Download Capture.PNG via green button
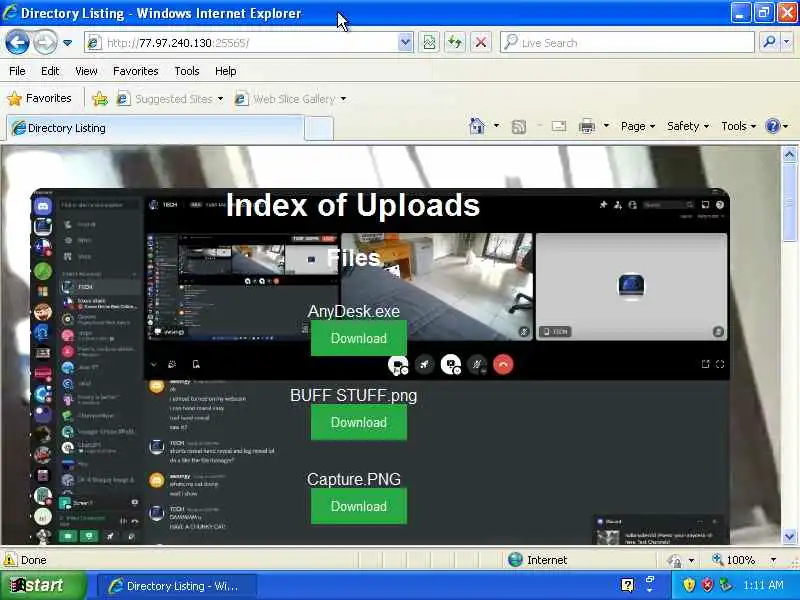Screen dimensions: 800x600 click(x=359, y=506)
